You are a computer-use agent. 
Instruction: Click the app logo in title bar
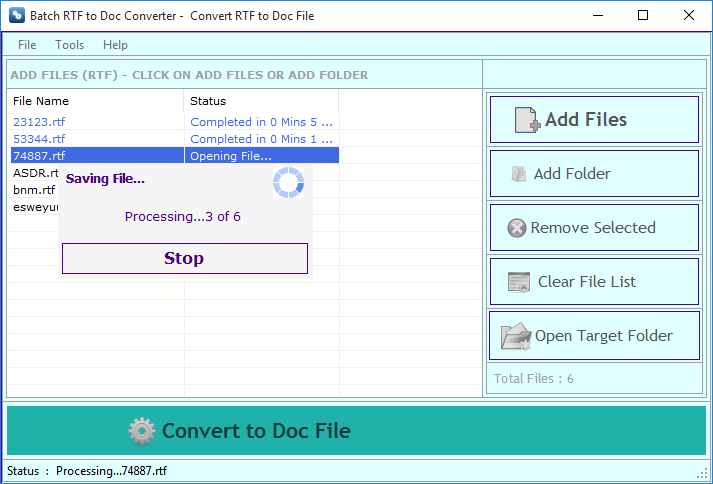(16, 15)
